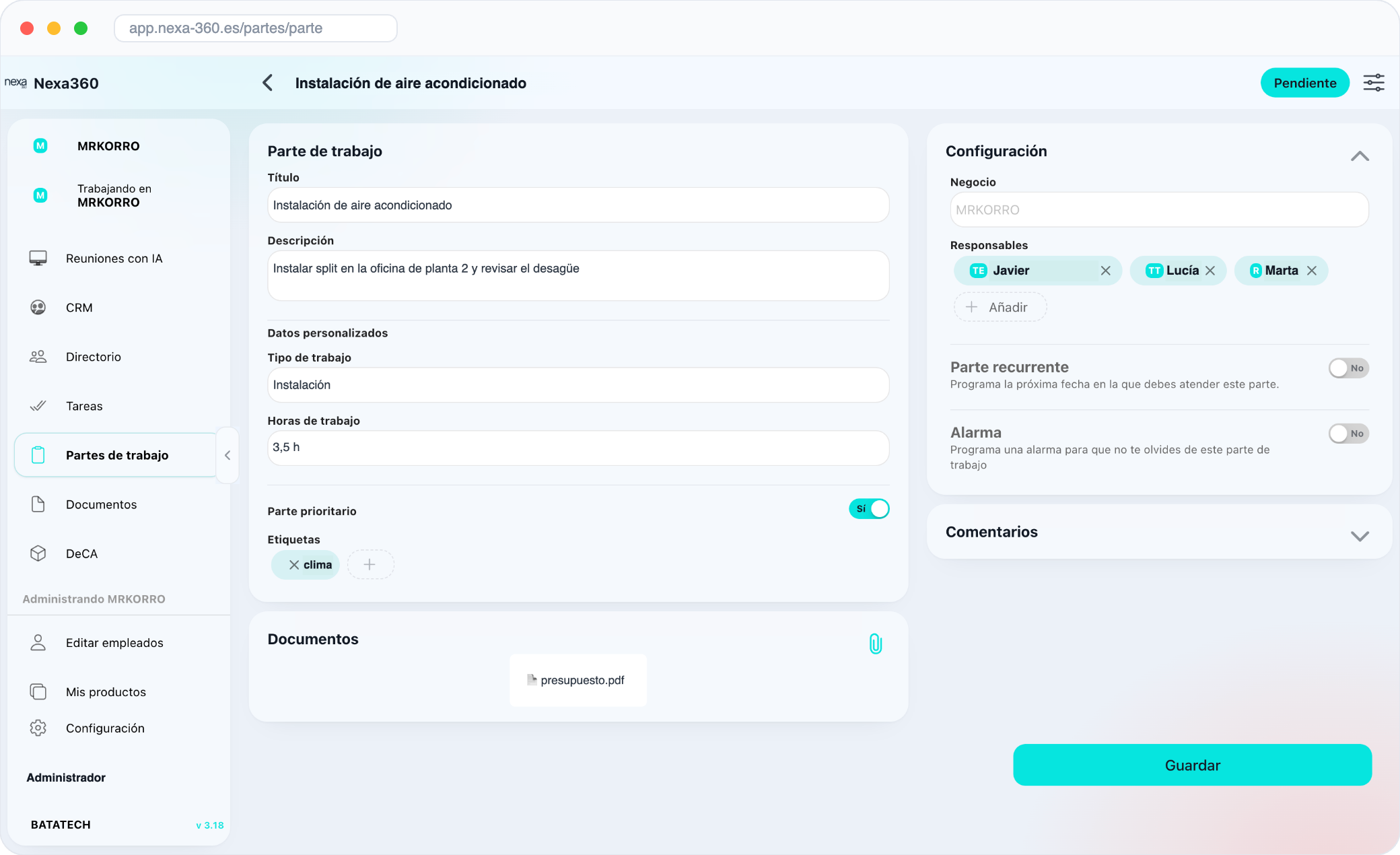Toggle Parte prioritario switch off
The width and height of the screenshot is (1400, 855).
pyautogui.click(x=869, y=509)
